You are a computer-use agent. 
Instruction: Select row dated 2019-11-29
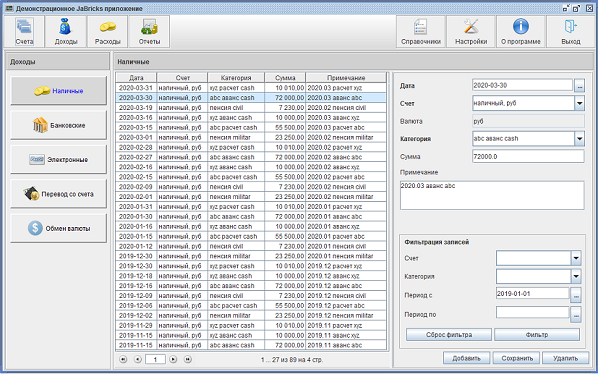click(251, 325)
